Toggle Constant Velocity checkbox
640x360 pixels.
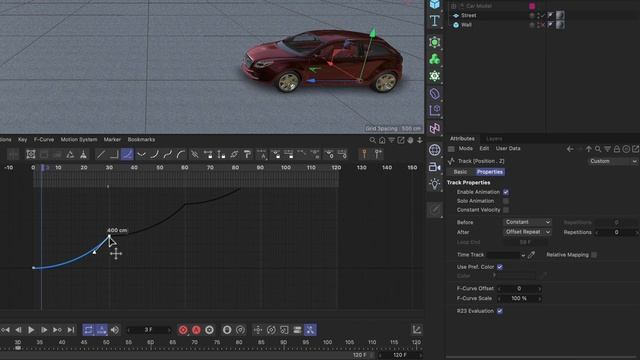[506, 210]
